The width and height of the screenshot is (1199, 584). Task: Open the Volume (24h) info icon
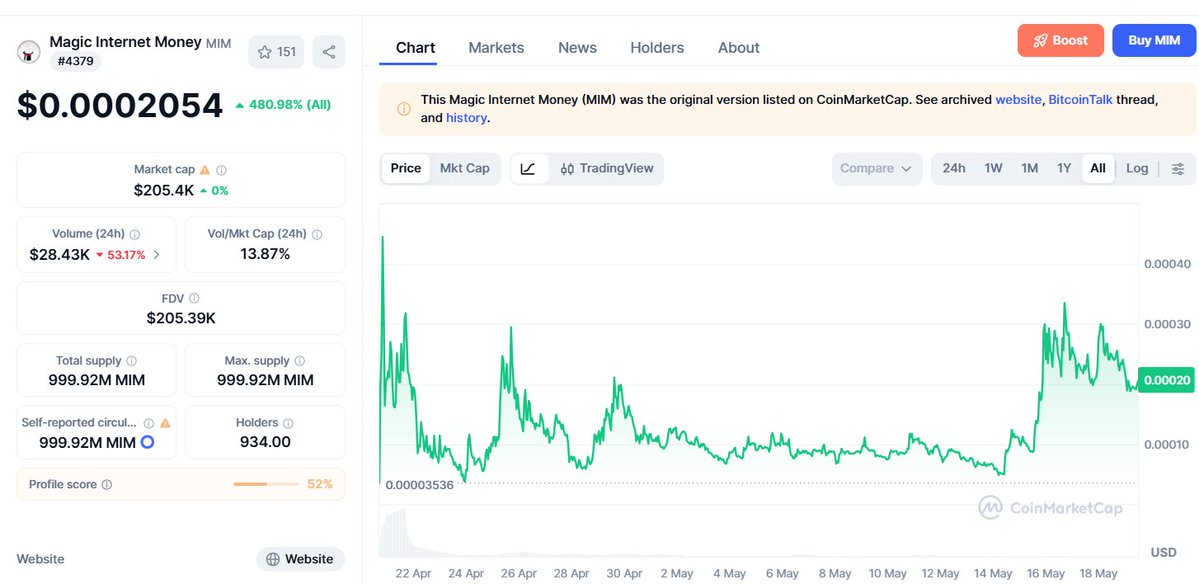pos(135,235)
